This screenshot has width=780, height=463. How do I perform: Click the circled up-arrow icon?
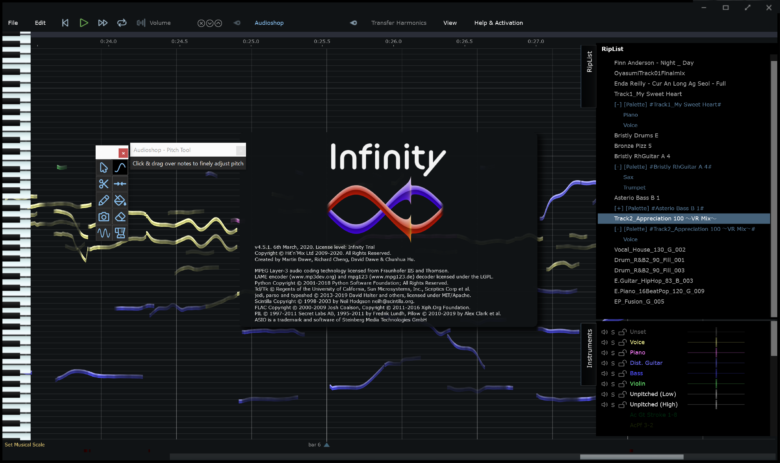point(218,23)
